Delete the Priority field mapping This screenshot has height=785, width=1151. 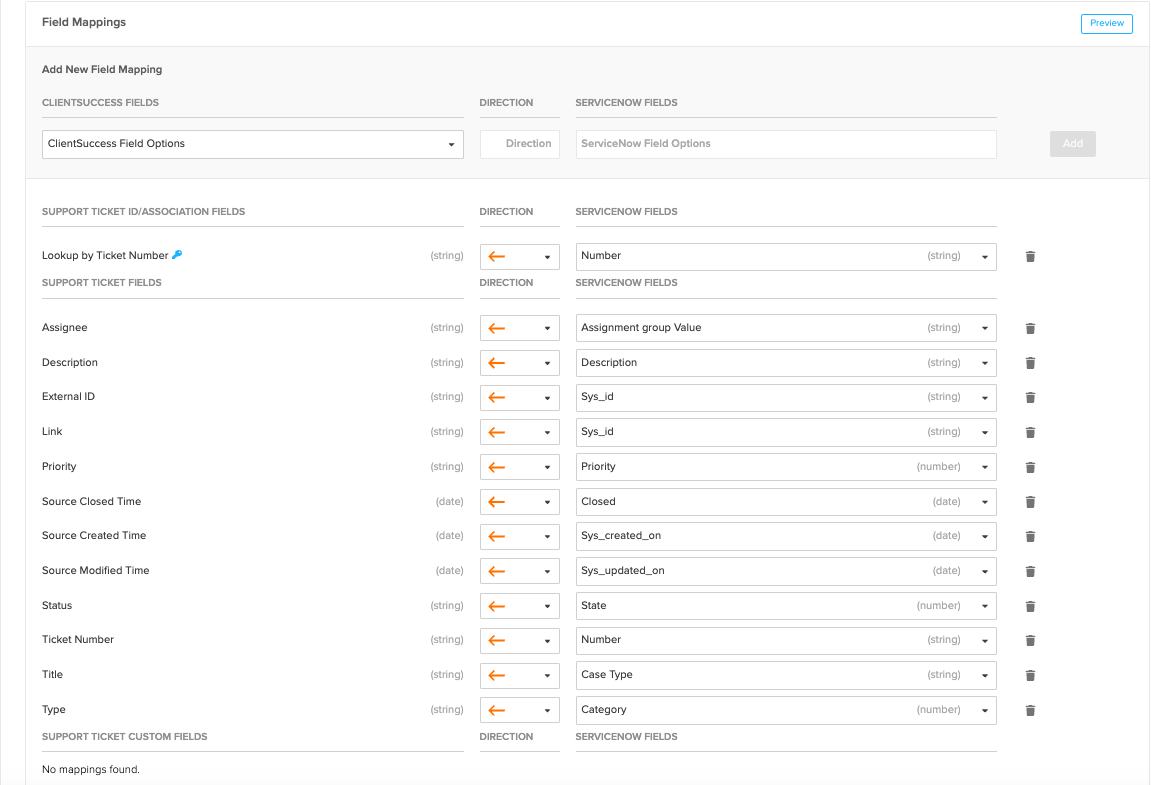pyautogui.click(x=1030, y=467)
